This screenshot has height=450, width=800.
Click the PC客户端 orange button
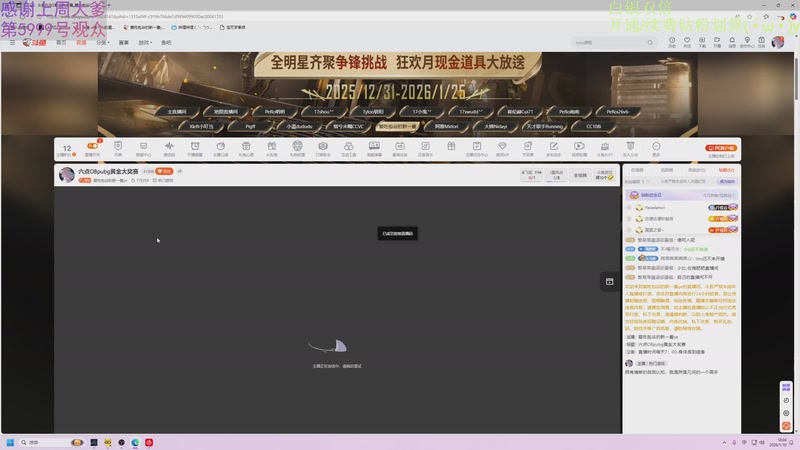click(x=721, y=148)
